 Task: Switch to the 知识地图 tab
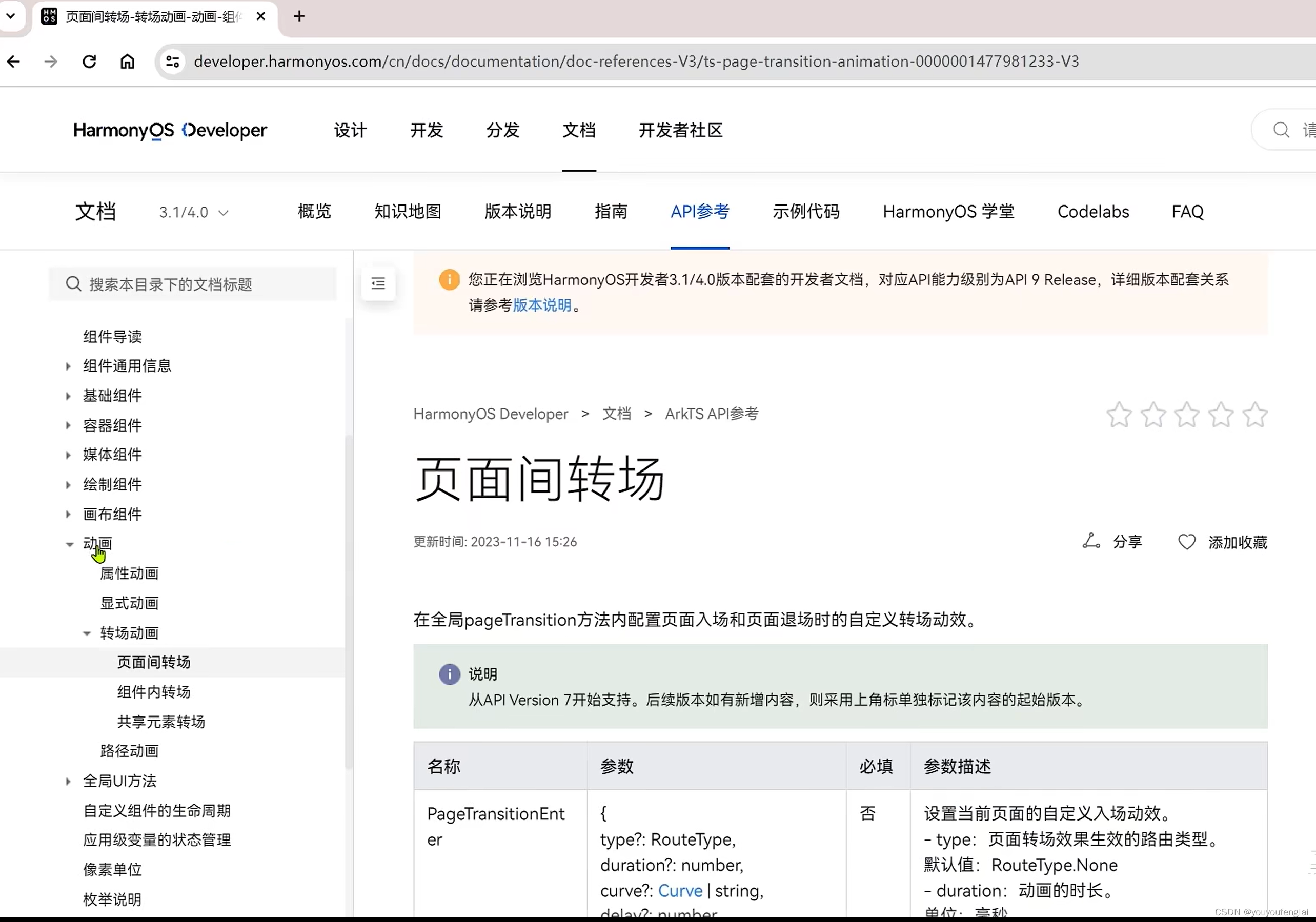pos(408,212)
